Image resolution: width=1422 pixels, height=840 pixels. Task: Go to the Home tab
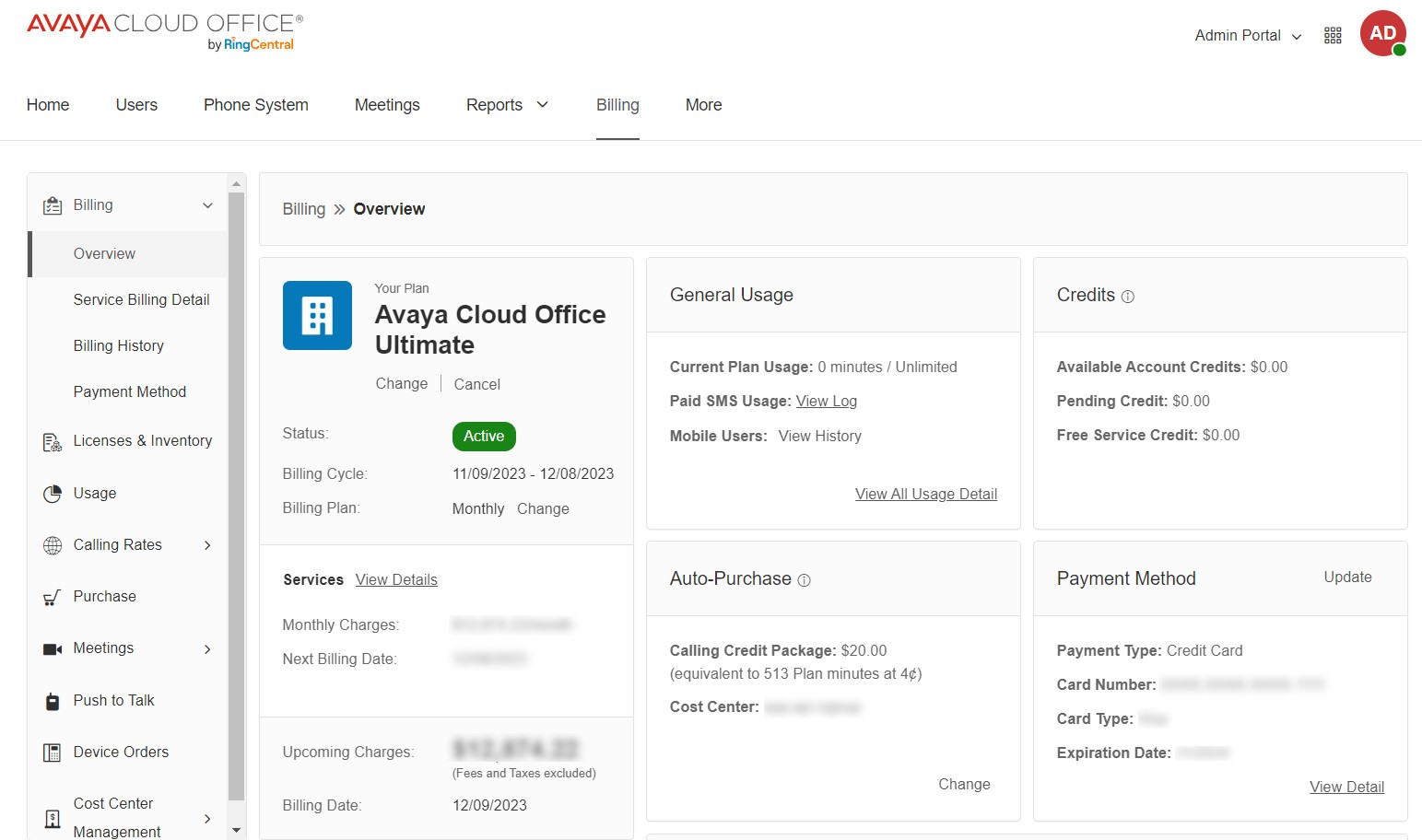tap(48, 105)
